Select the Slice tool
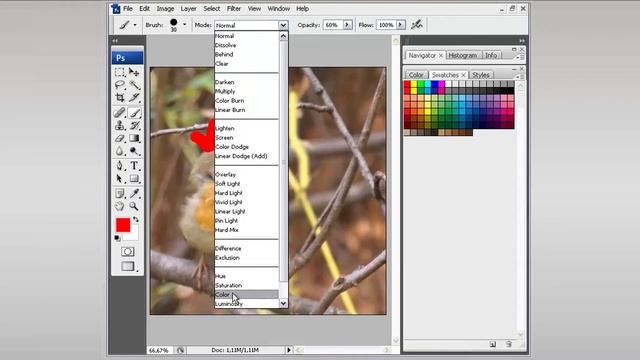 tap(134, 98)
